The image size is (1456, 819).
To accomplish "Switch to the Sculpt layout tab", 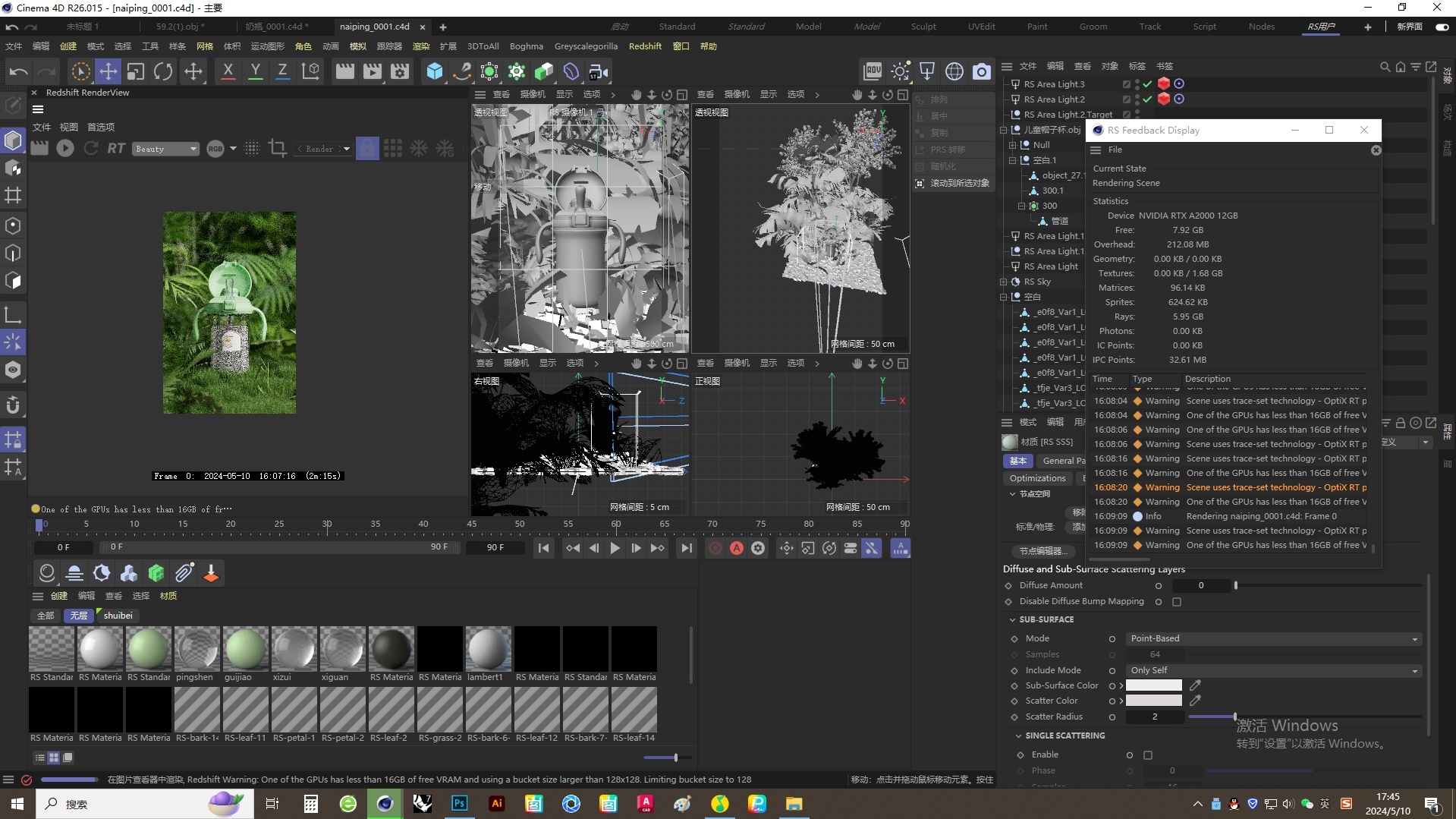I will point(923,27).
